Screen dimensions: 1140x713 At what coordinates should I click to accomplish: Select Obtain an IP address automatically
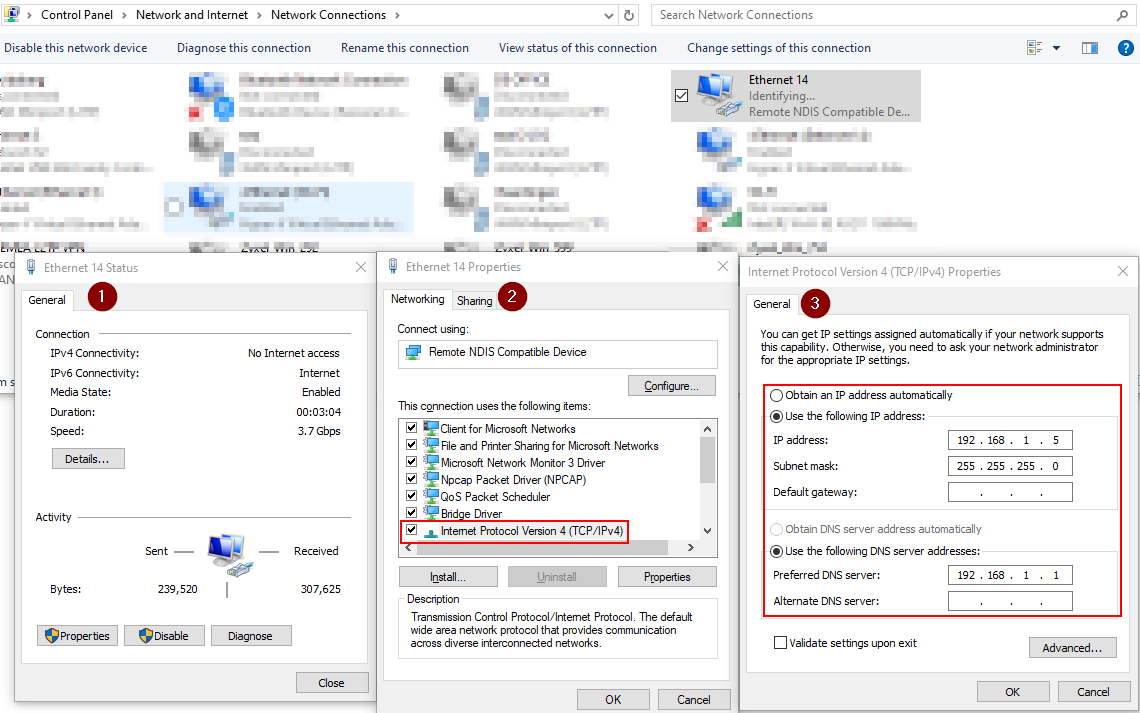tap(777, 395)
